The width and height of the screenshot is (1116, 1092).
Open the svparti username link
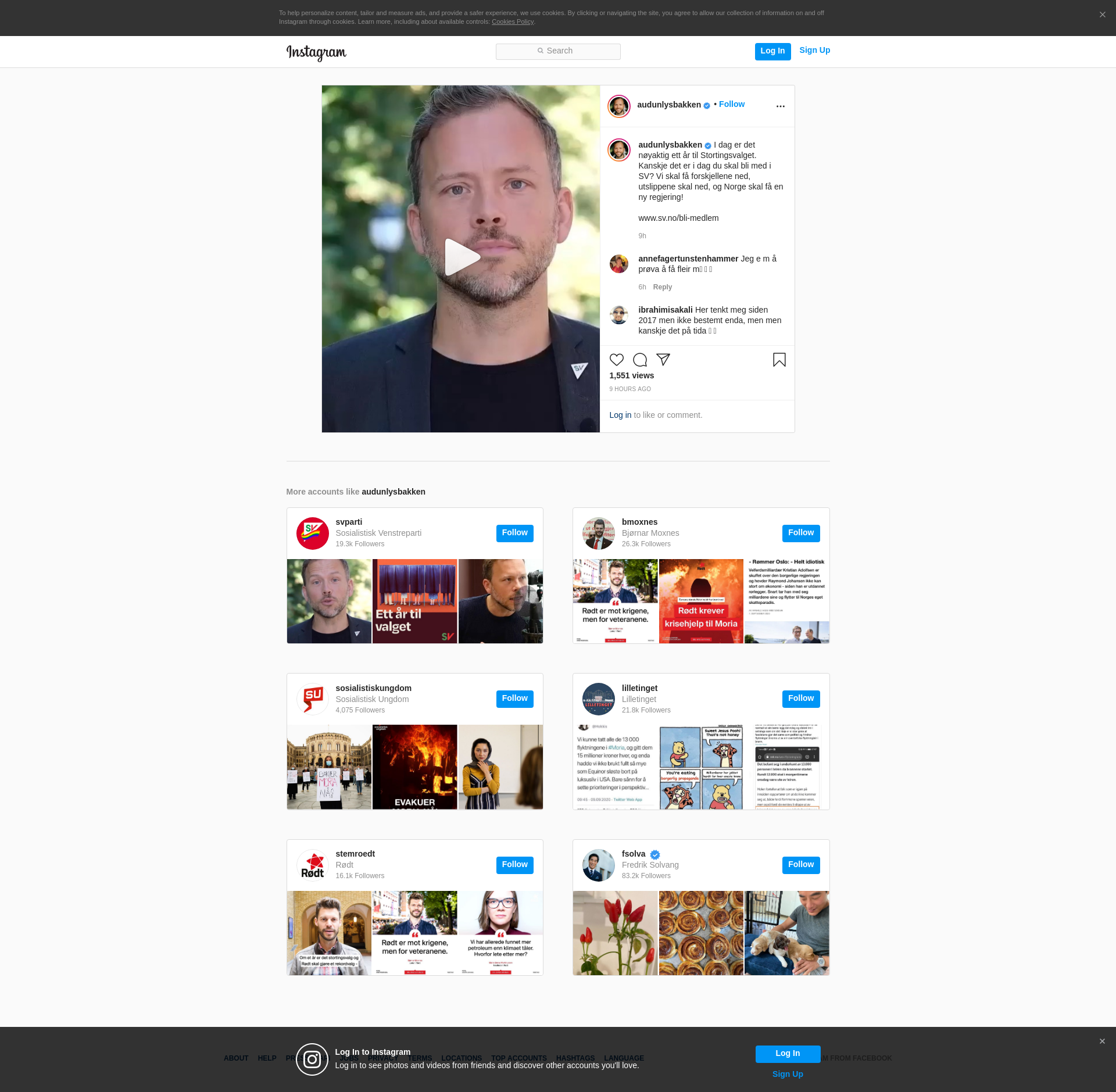349,522
